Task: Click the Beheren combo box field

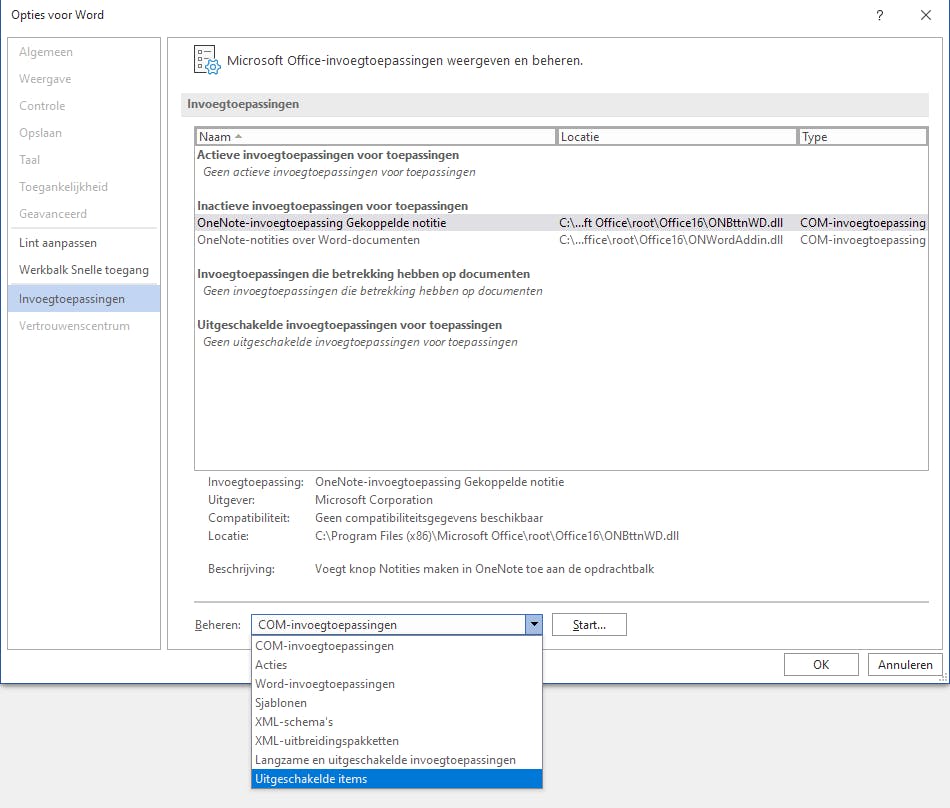Action: tap(389, 624)
